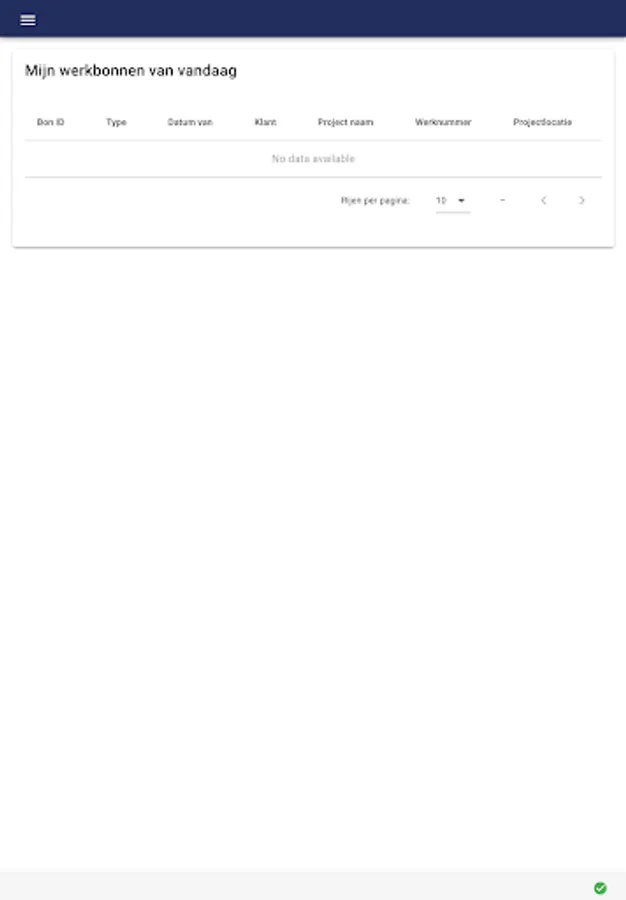Sort by Klant column header

[x=265, y=122]
